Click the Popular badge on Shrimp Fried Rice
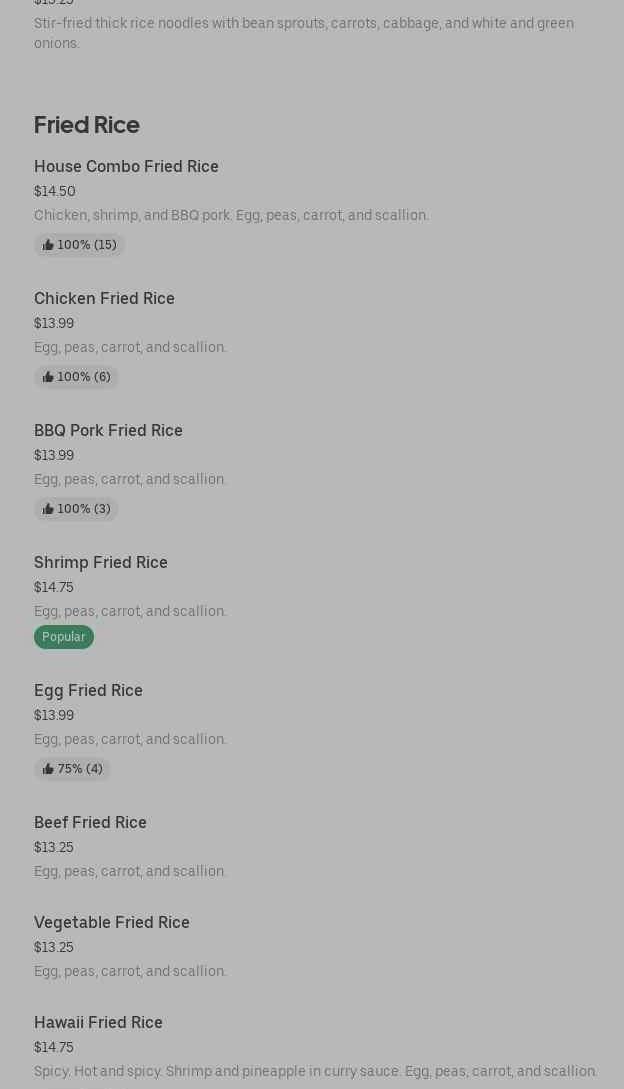Screen dimensions: 624x1089 (64, 637)
